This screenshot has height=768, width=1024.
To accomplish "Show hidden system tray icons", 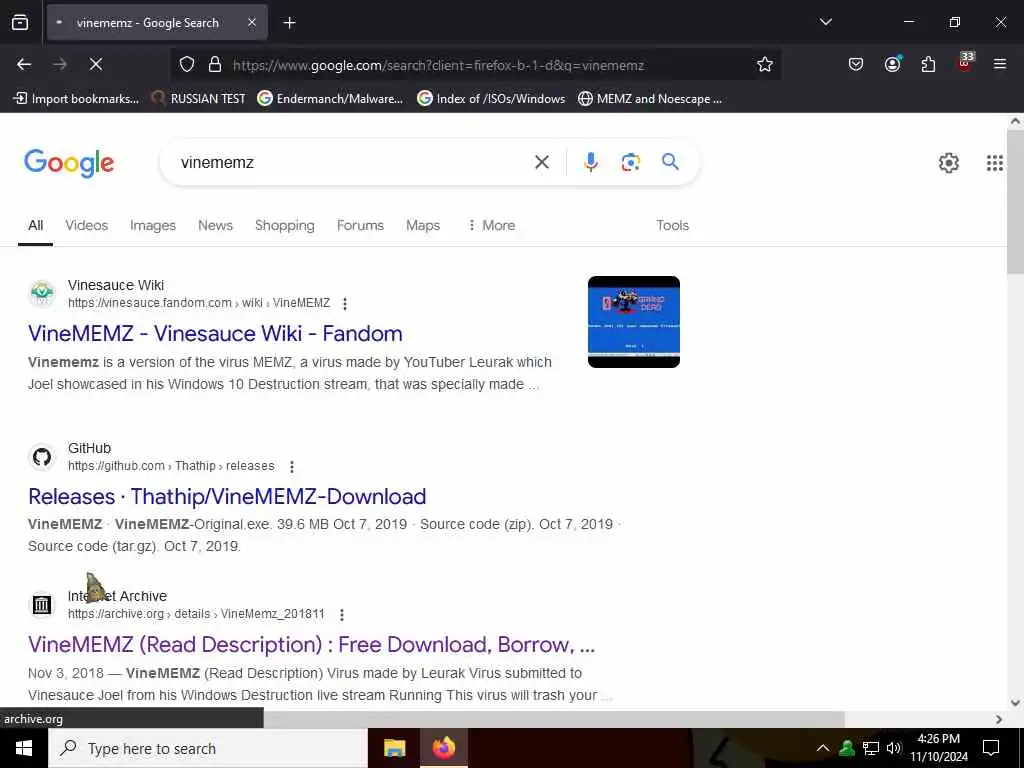I will click(x=823, y=748).
